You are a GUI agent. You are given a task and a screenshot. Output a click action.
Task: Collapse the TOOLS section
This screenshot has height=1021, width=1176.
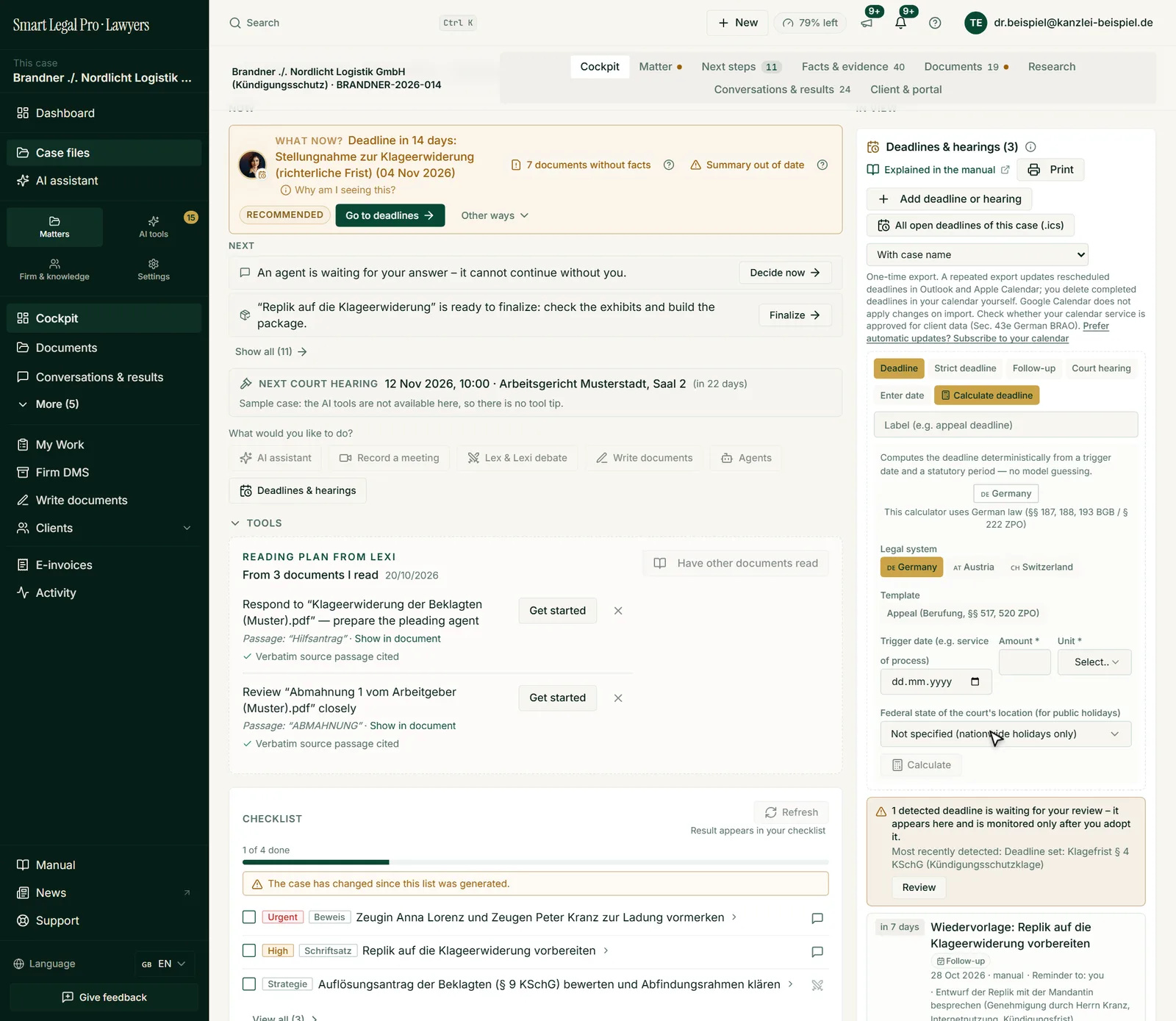click(257, 523)
